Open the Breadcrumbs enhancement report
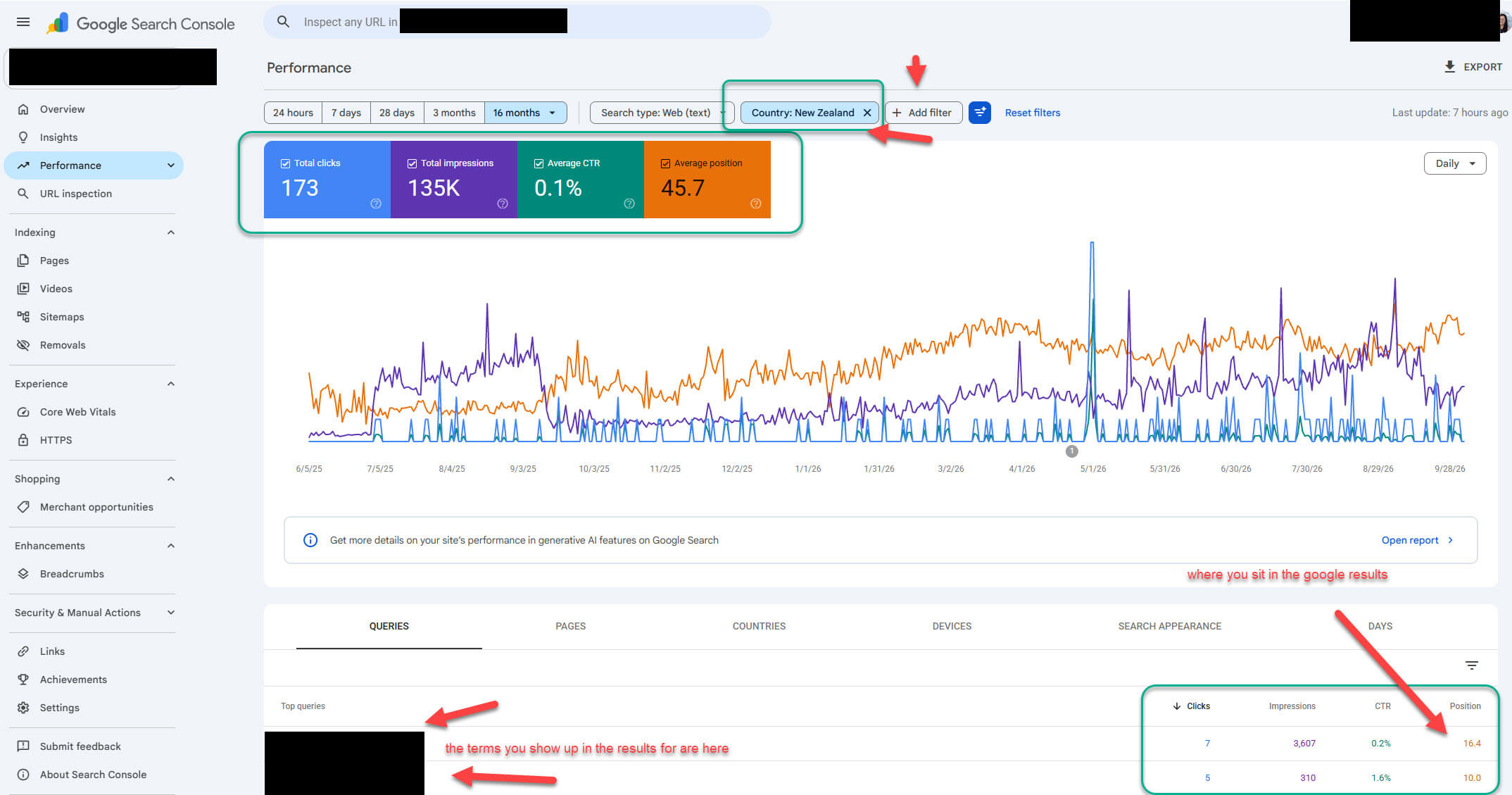Image resolution: width=1512 pixels, height=795 pixels. click(x=72, y=574)
